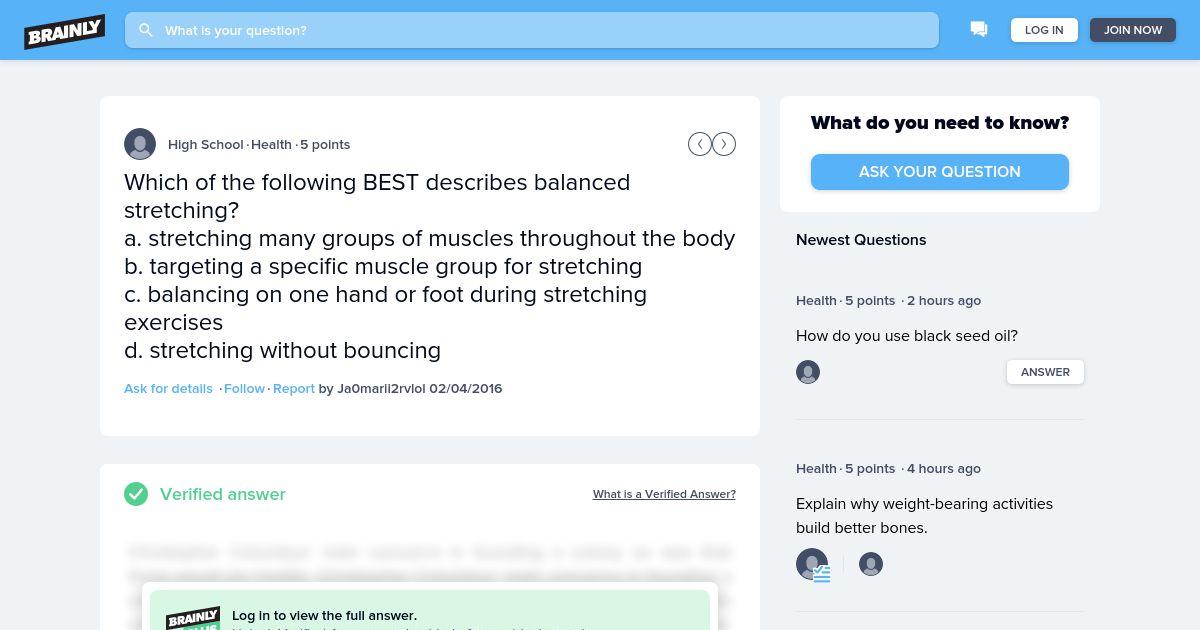This screenshot has height=630, width=1200.
Task: Click avatar with checklist badge
Action: tap(812, 564)
